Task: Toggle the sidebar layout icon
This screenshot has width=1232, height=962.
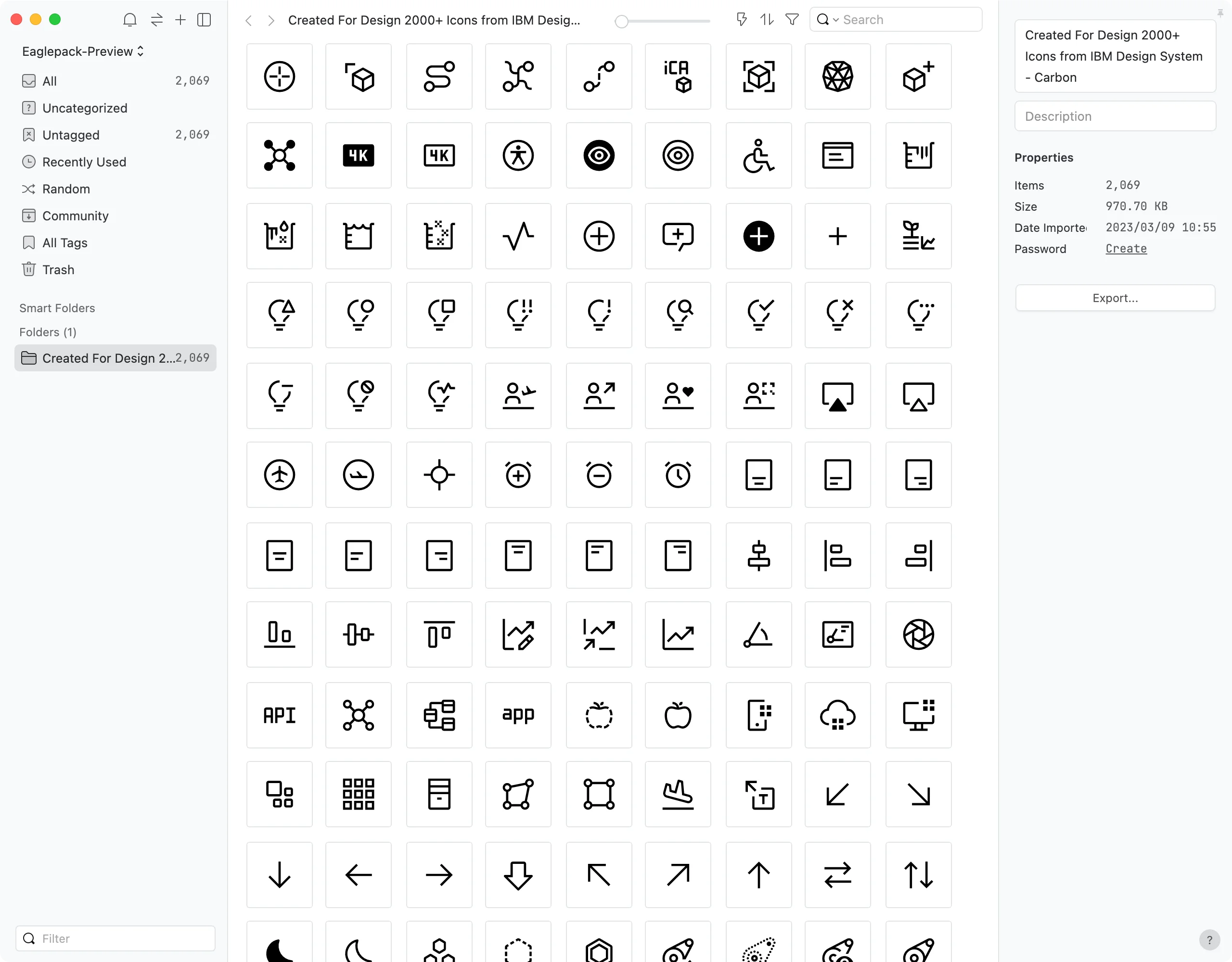Action: 204,20
